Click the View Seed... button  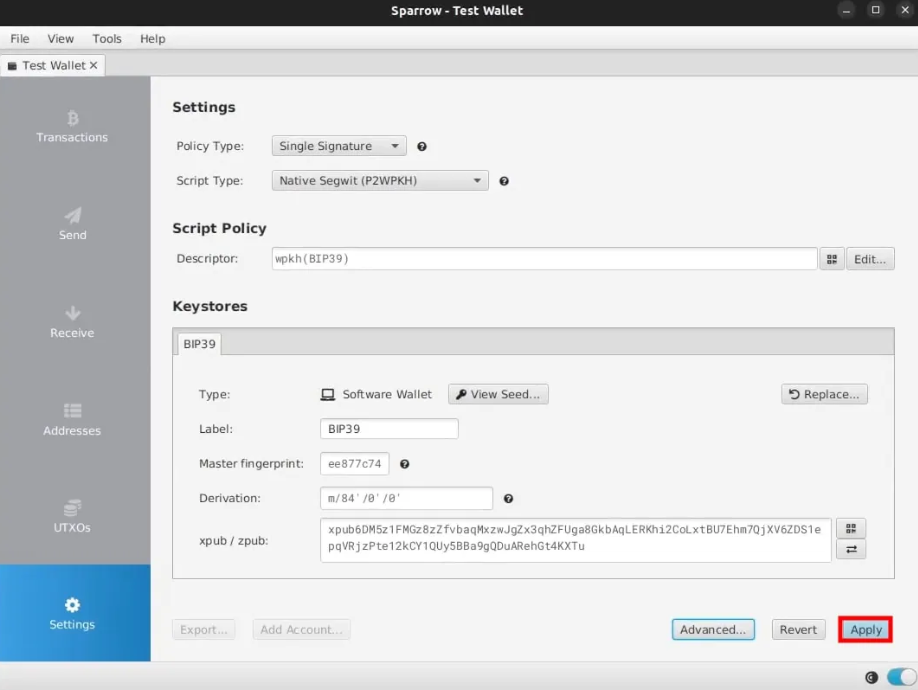(498, 394)
